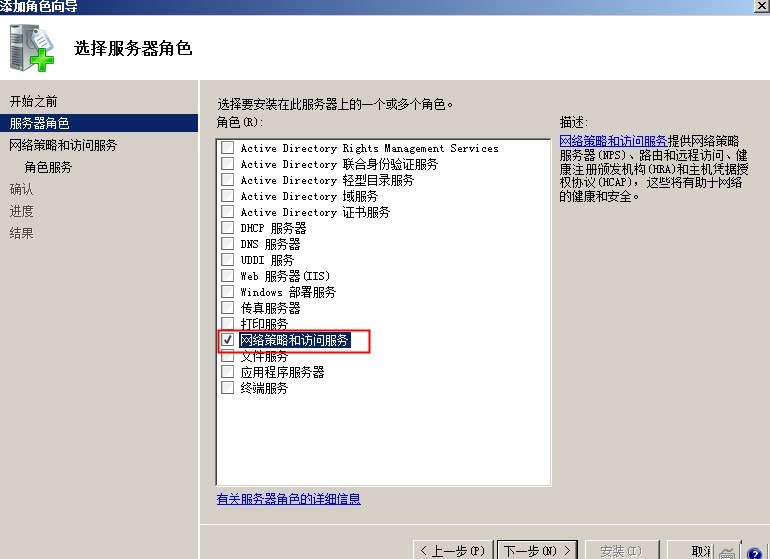Viewport: 770px width, 559px height.
Task: Enable the DHCP 服务器 role checkbox
Action: pos(227,227)
